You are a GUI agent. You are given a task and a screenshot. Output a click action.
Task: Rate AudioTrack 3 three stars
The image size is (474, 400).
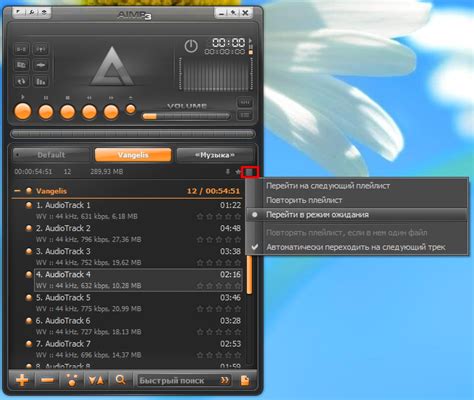coord(219,262)
